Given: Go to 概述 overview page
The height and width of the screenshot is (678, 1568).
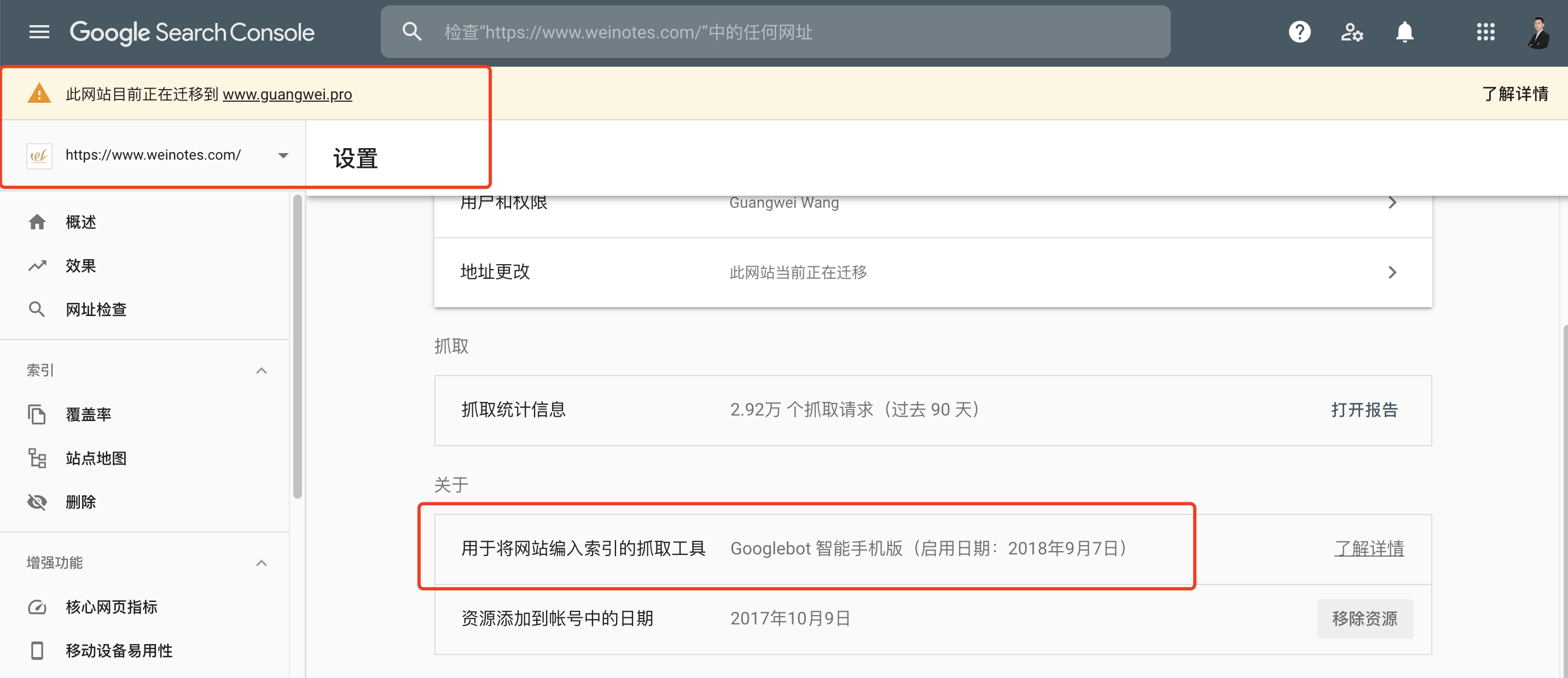Looking at the screenshot, I should tap(81, 222).
